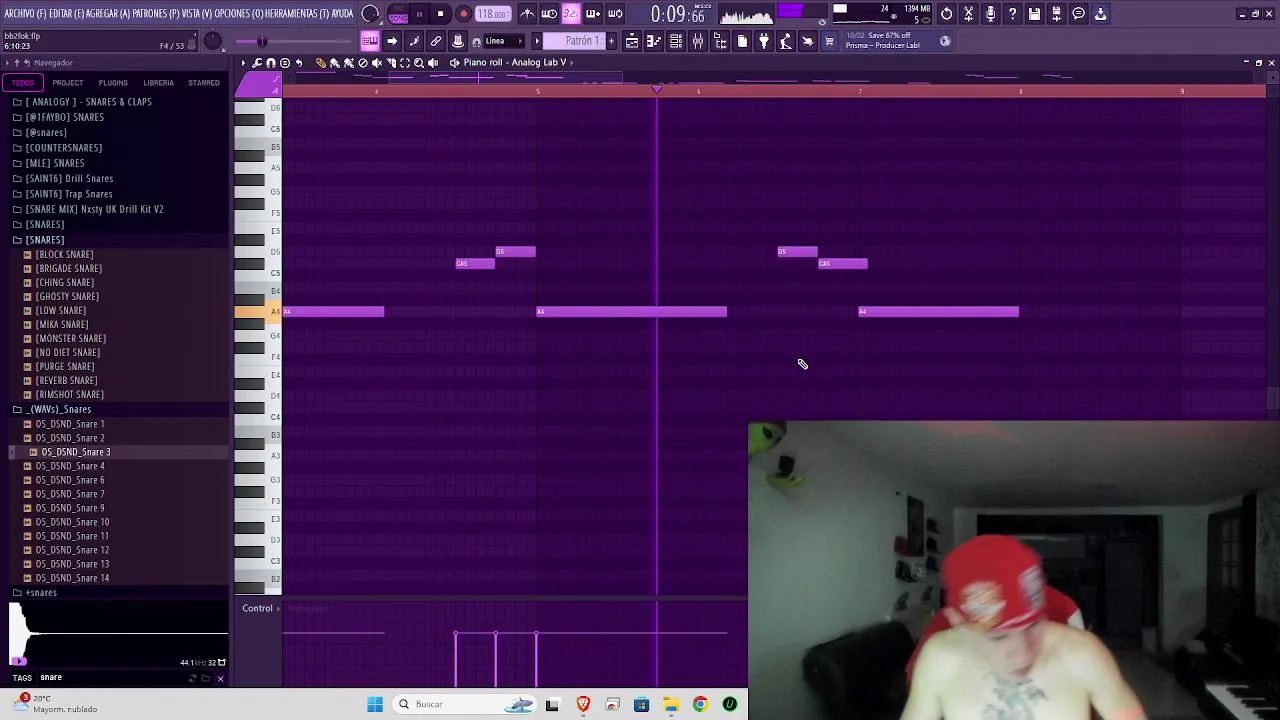The height and width of the screenshot is (720, 1280).
Task: Click the audio scissors tool icon
Action: tap(968, 14)
